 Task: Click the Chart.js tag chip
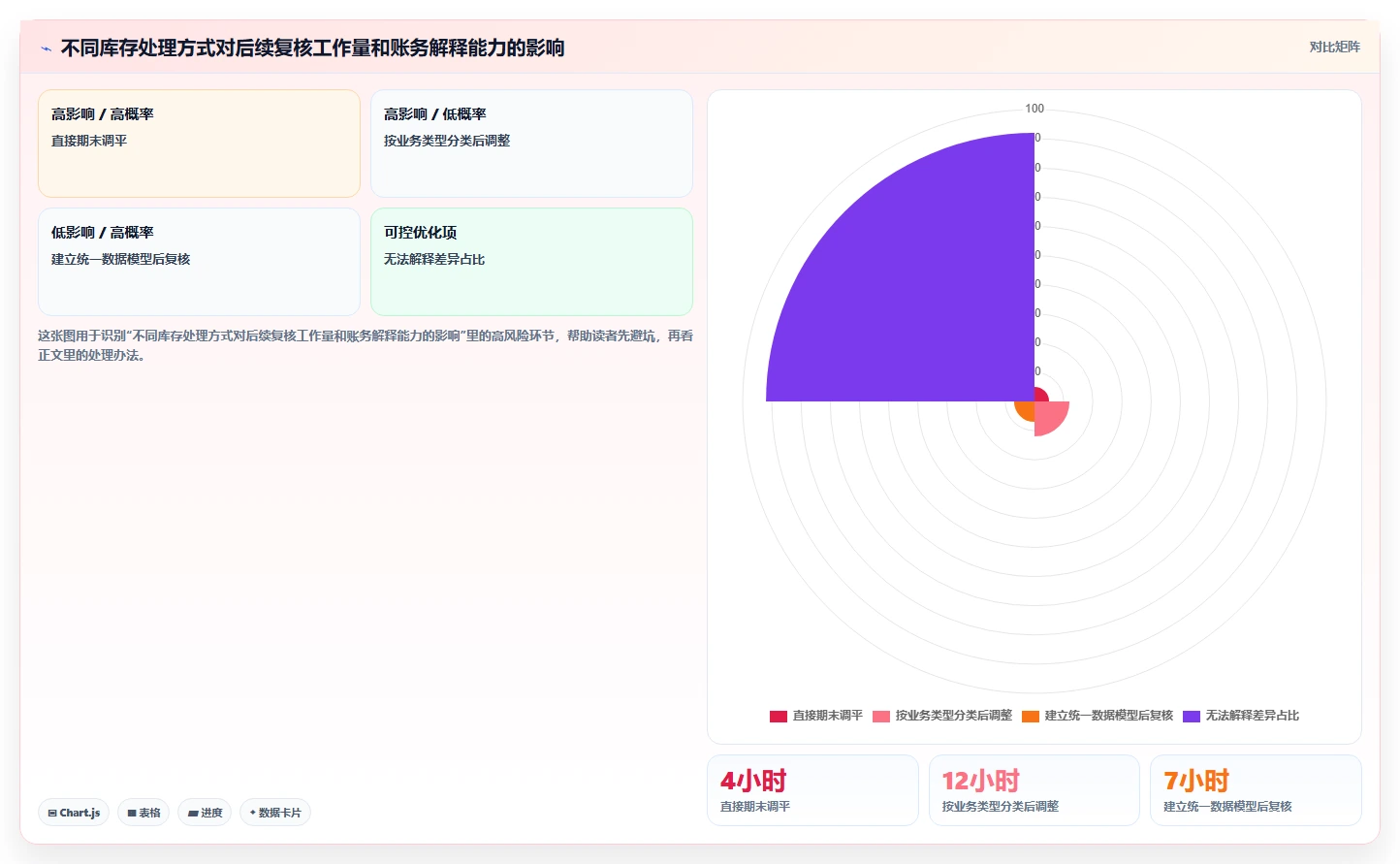pos(74,813)
